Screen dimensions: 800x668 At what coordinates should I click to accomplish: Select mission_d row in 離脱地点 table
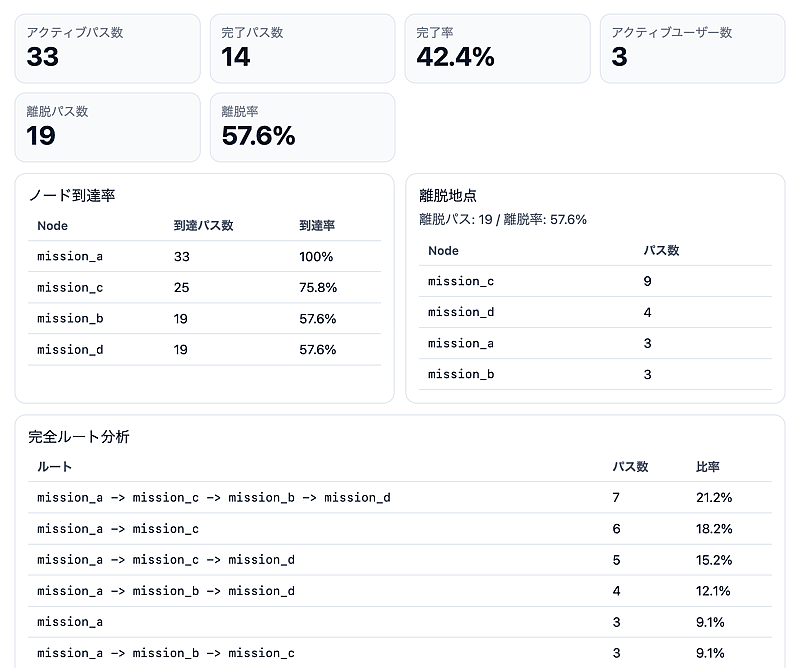pos(595,313)
